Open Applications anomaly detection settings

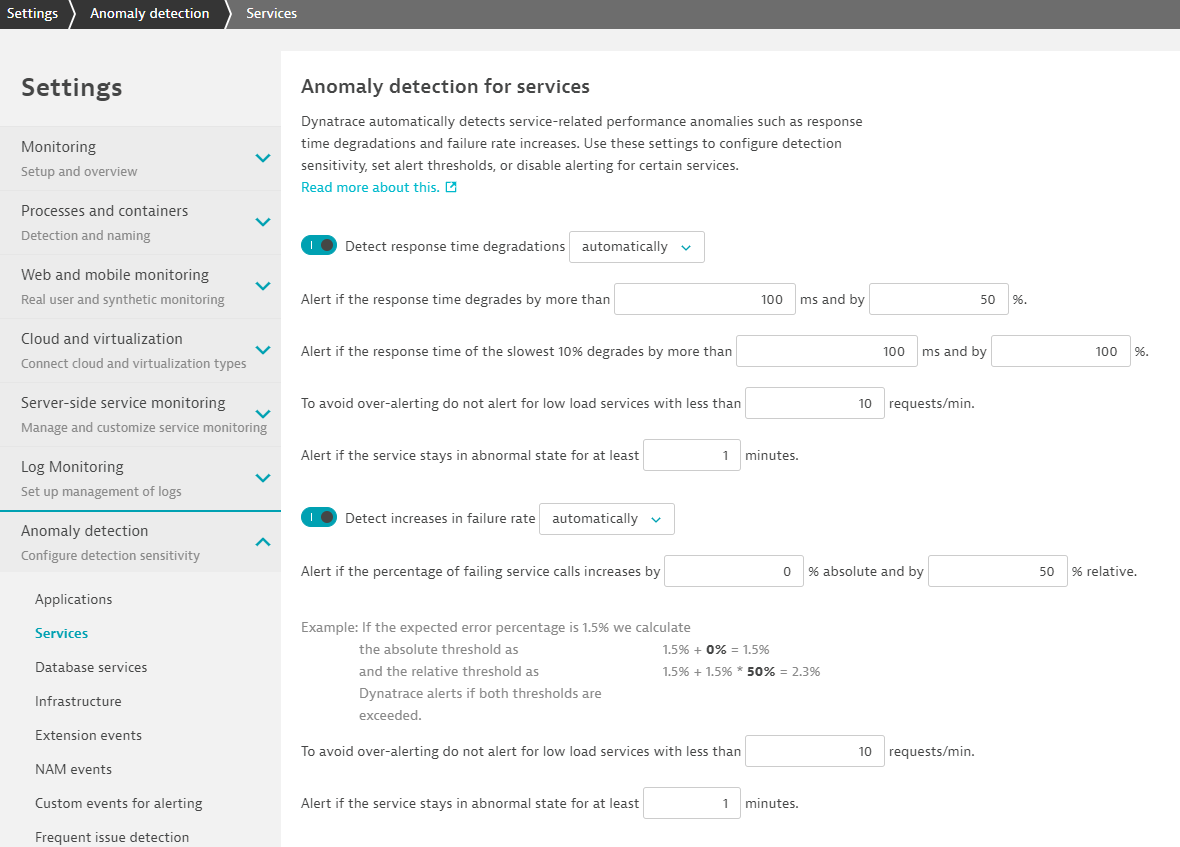tap(73, 599)
